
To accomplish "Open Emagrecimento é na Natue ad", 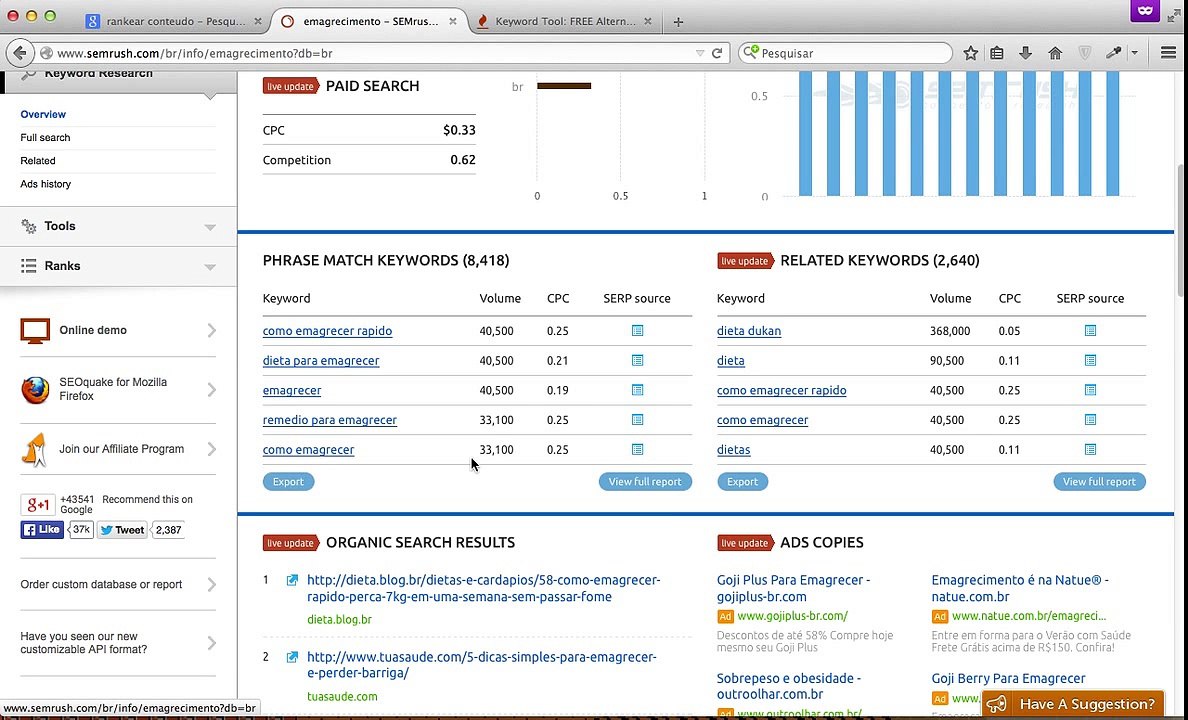I will [1020, 588].
